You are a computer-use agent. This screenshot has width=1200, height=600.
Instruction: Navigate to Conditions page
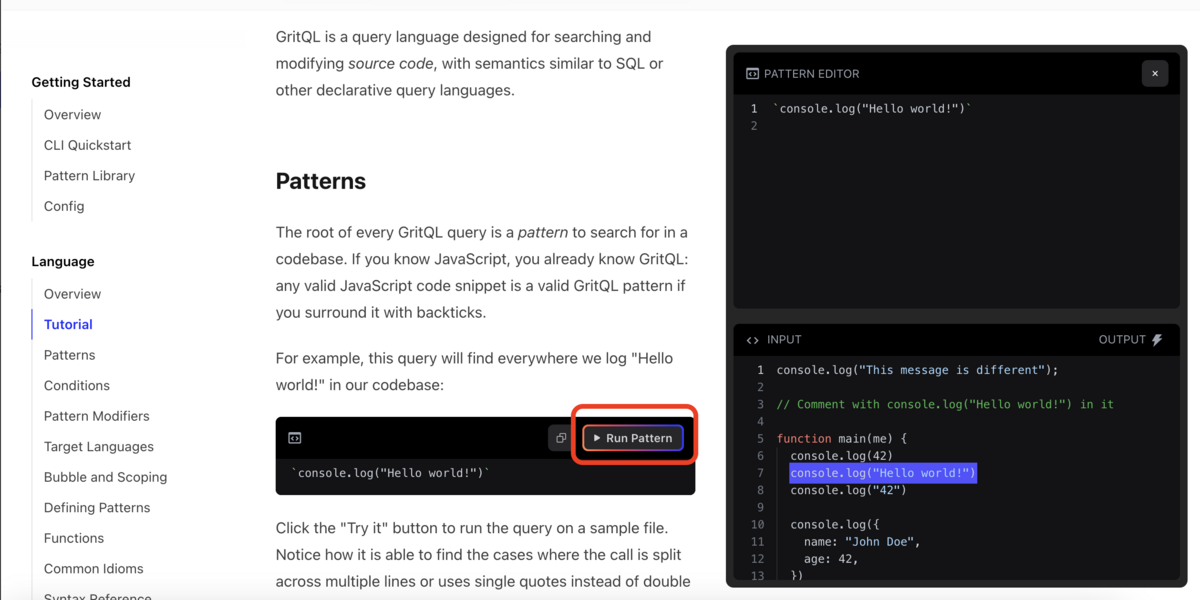click(x=77, y=385)
